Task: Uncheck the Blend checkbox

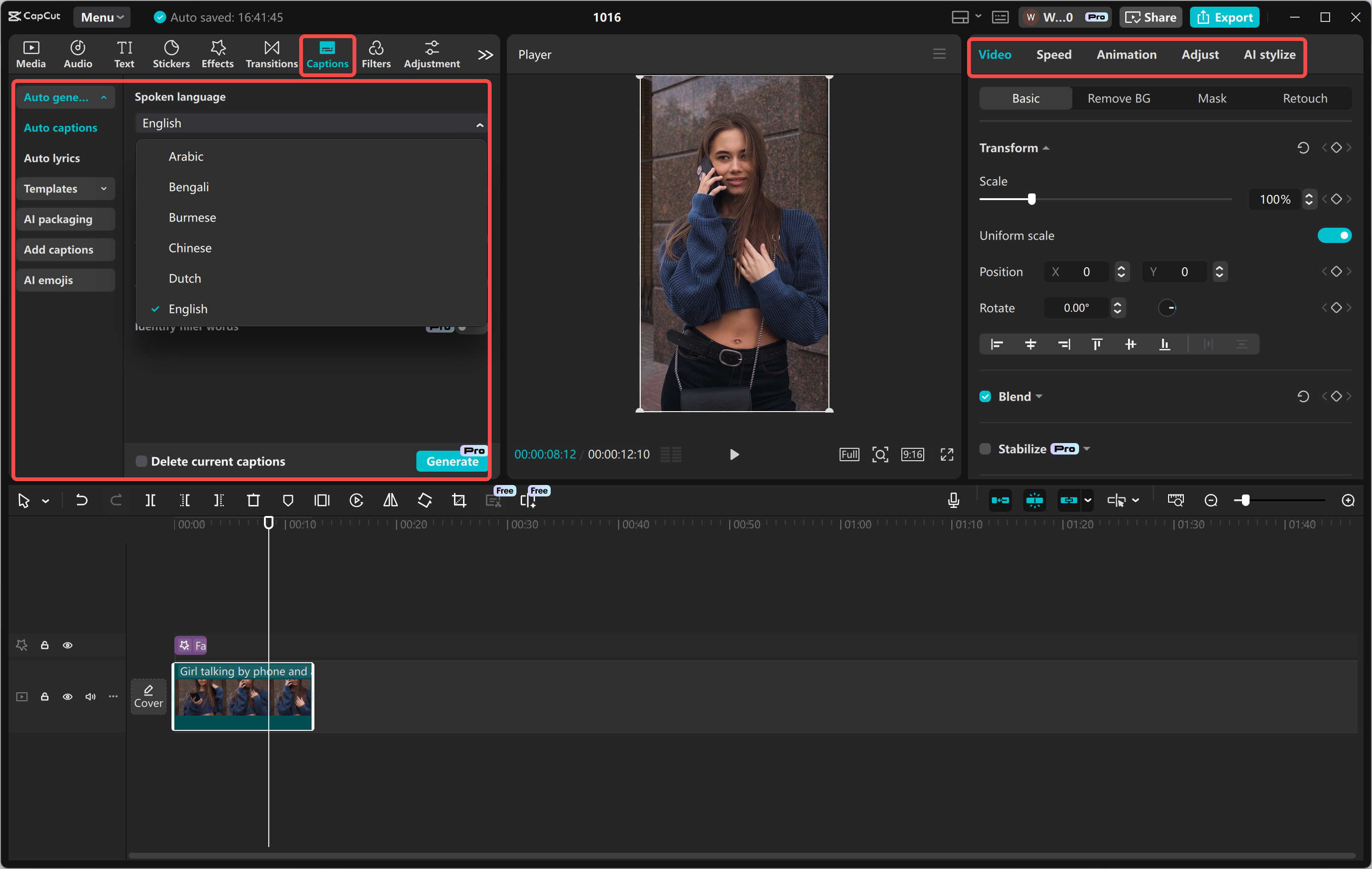Action: 985,396
